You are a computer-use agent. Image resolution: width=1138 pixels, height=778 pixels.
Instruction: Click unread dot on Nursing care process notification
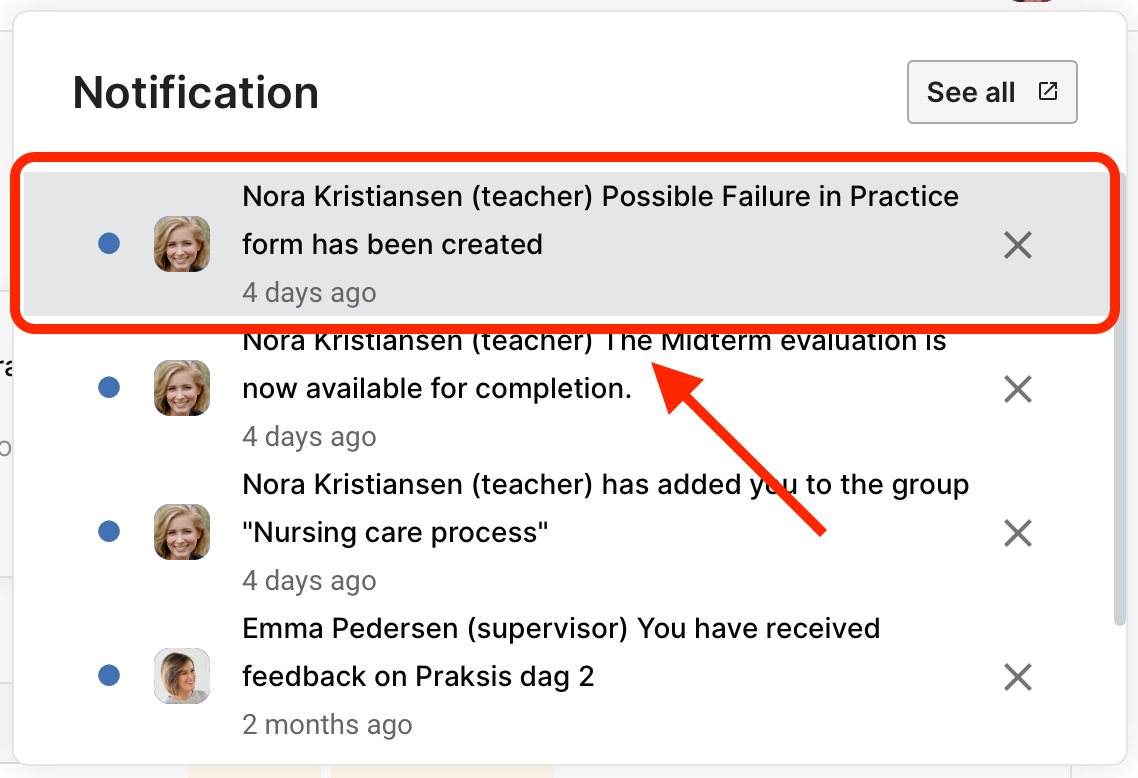tap(109, 532)
